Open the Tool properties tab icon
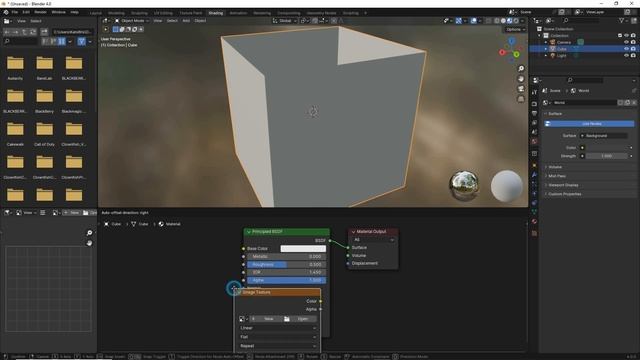The width and height of the screenshot is (640, 360). click(534, 93)
